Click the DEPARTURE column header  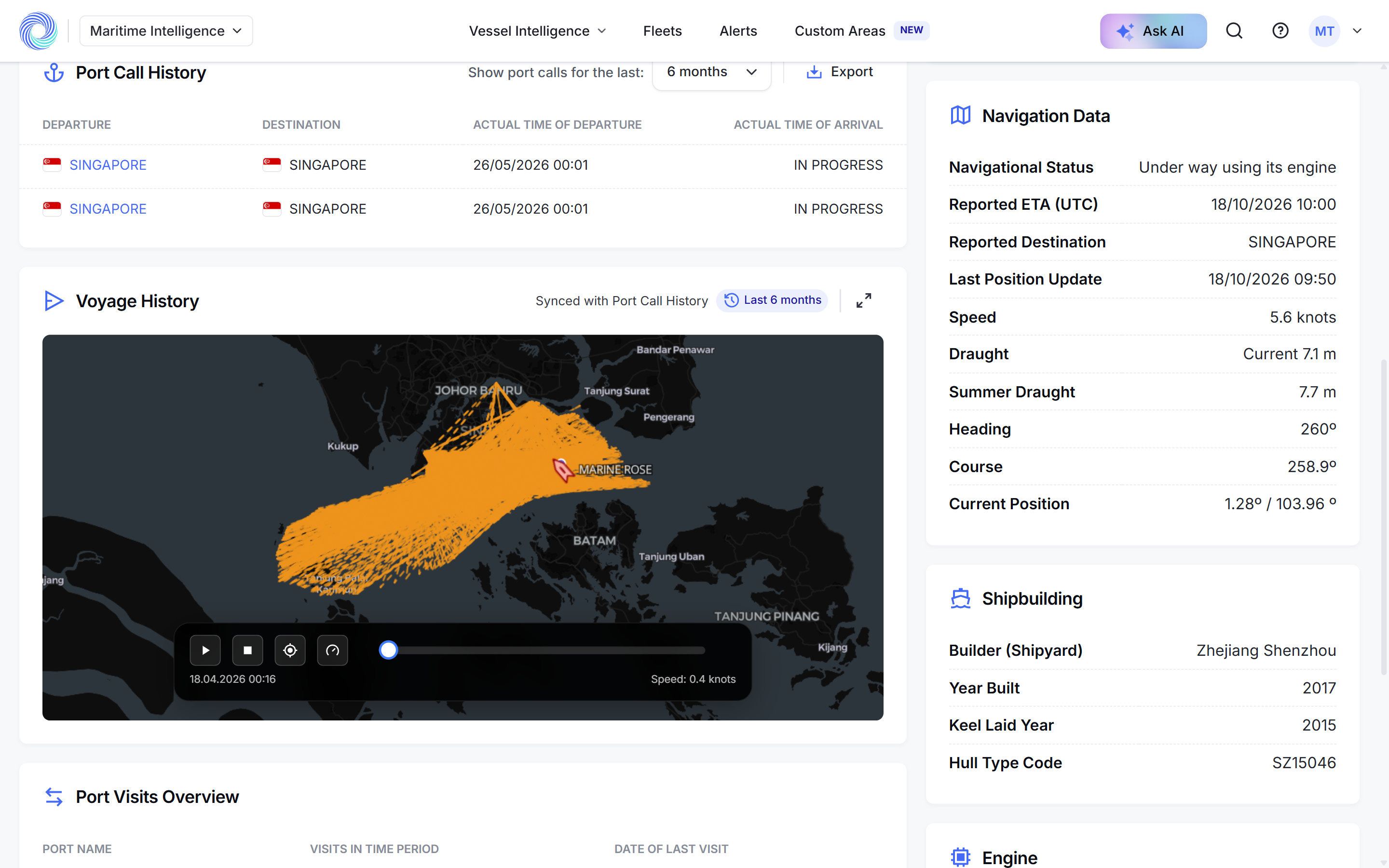pos(77,124)
